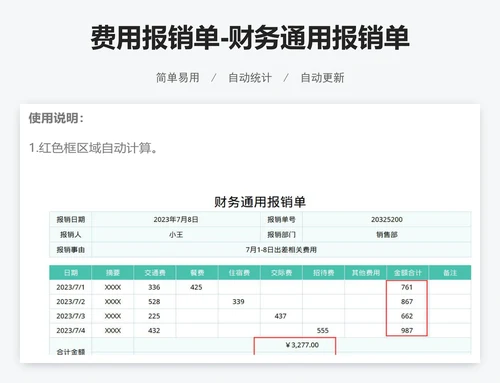Select the 报销人 label cell
This screenshot has height=383, width=500.
tap(71, 235)
